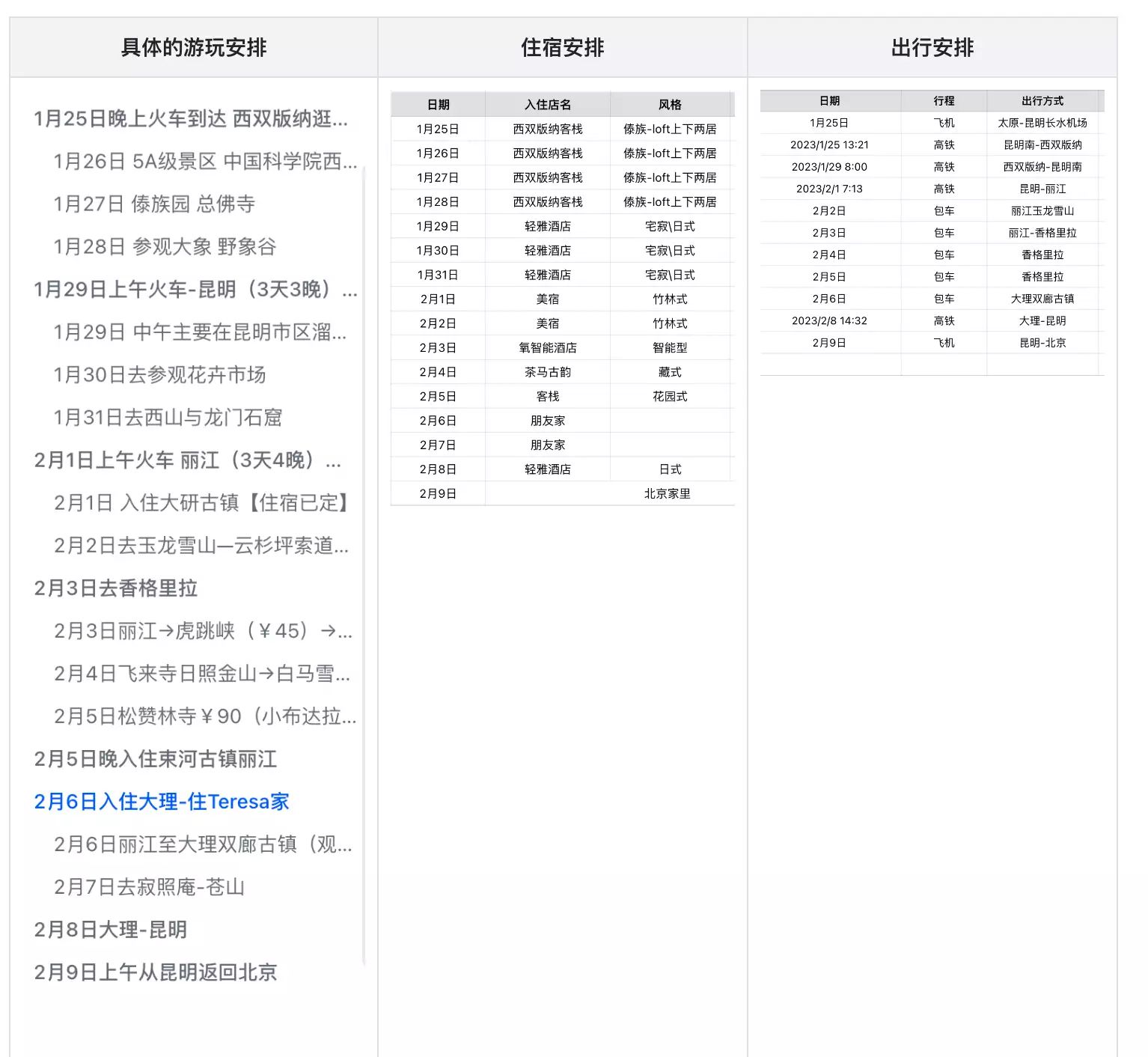Click 昆明-丽江 cell

coord(1042,189)
